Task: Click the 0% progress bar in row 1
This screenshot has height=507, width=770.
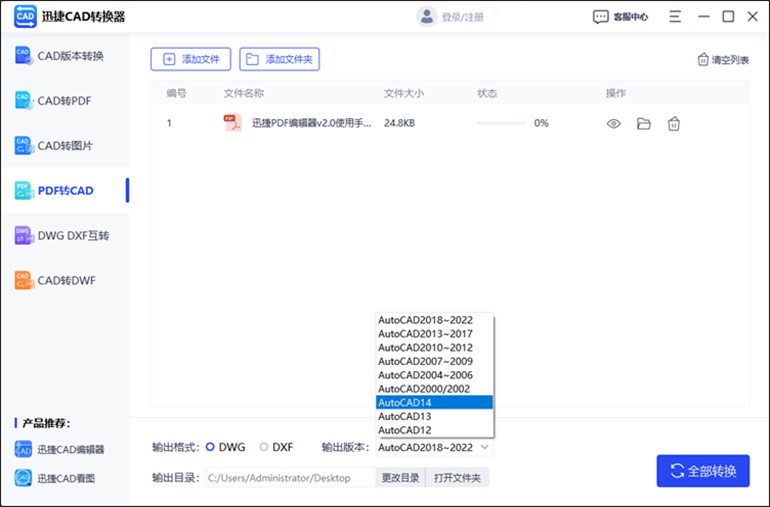Action: click(501, 123)
